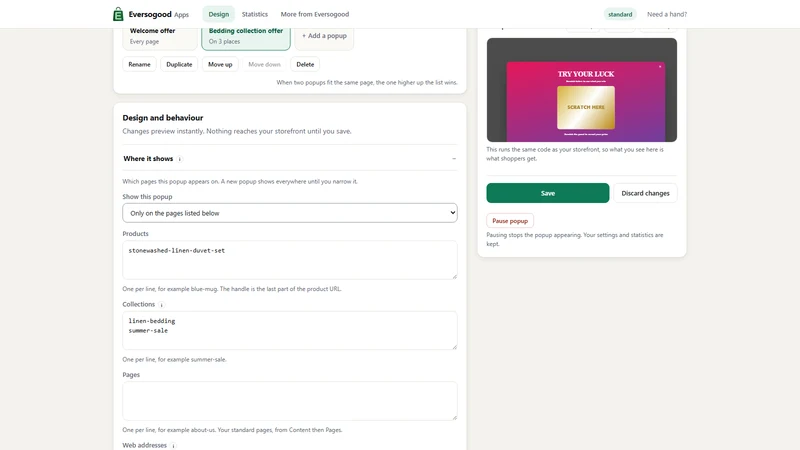Click the summer-sale collection entry
Screen dimensions: 800x450
pos(148,331)
